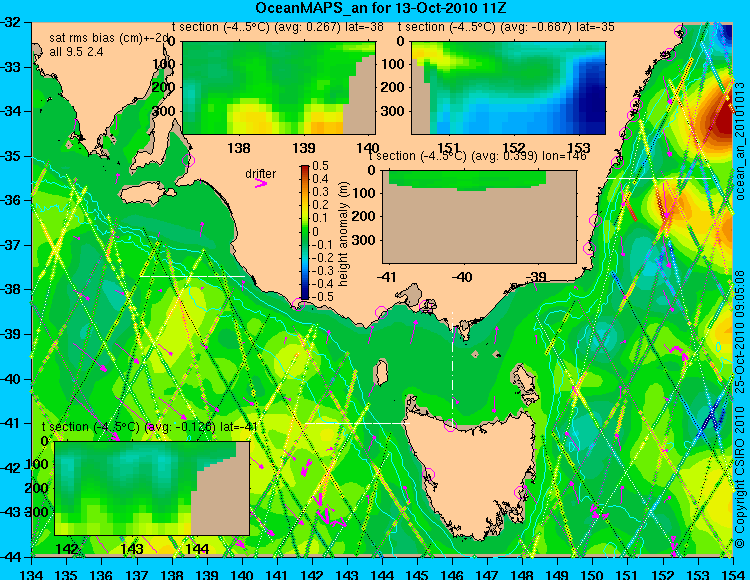Click the height anomaly color bar
Image resolution: width=750 pixels, height=580 pixels.
pyautogui.click(x=305, y=233)
